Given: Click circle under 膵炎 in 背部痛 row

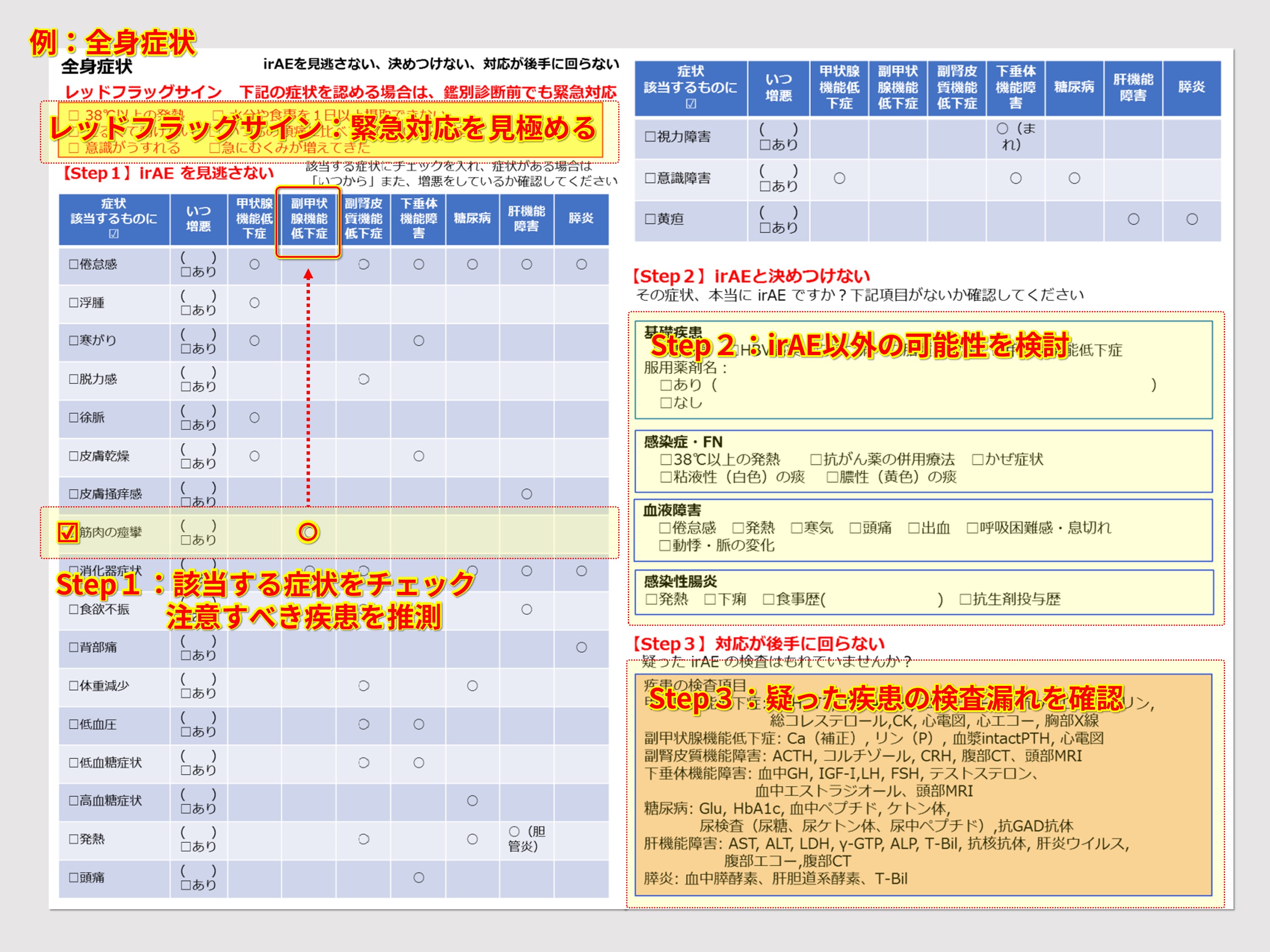Looking at the screenshot, I should [581, 647].
